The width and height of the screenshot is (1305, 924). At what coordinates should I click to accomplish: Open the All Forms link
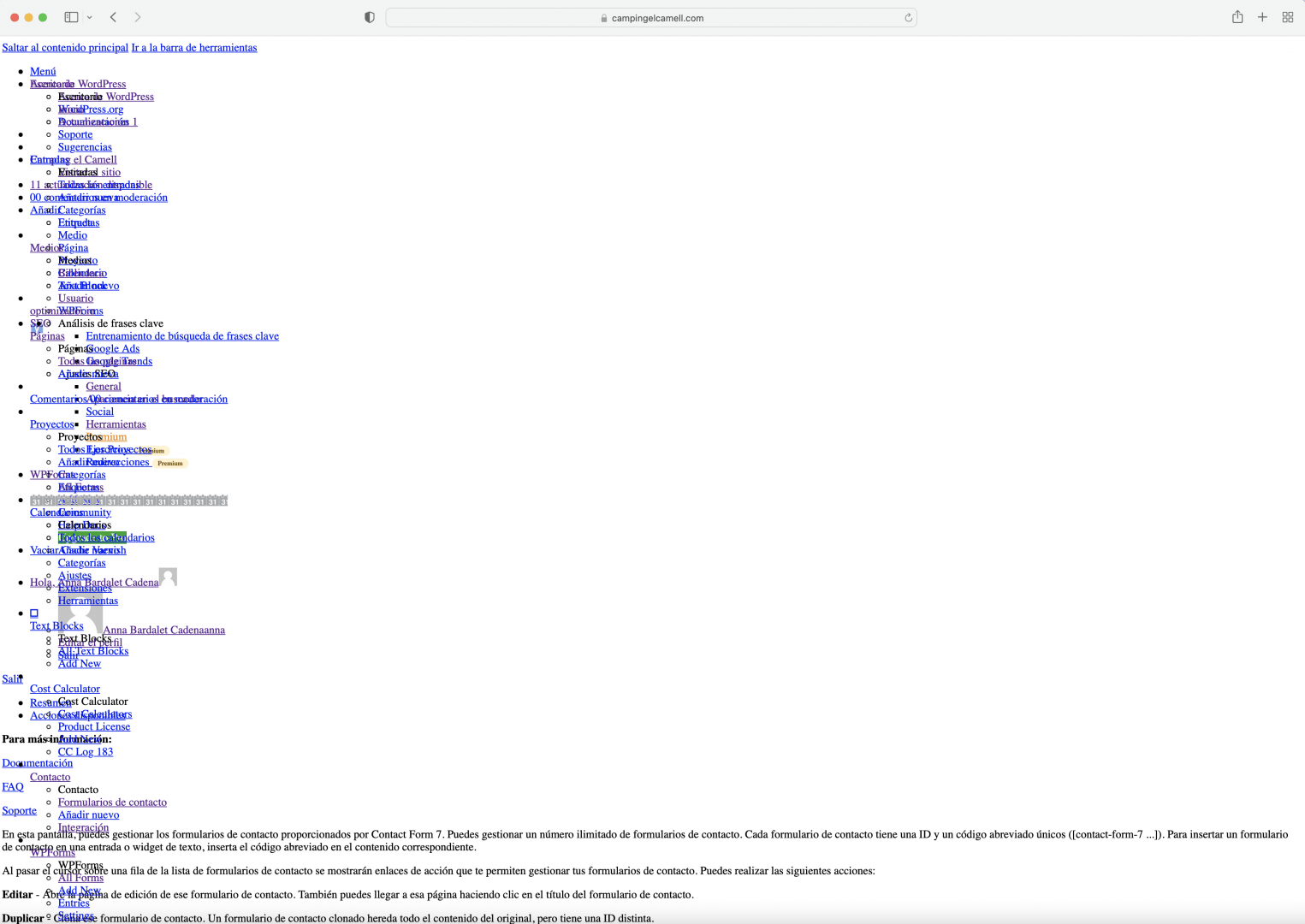pyautogui.click(x=80, y=878)
